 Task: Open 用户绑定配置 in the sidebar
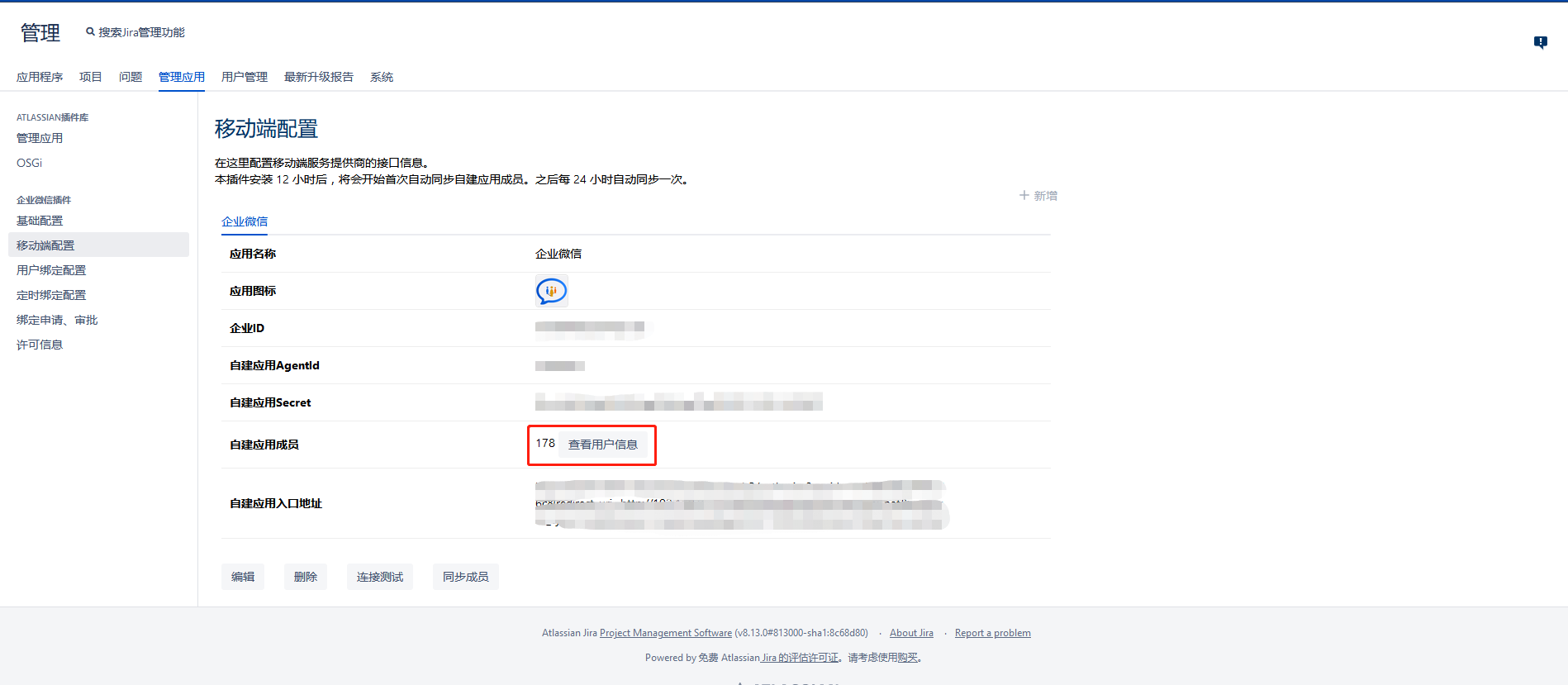click(51, 270)
